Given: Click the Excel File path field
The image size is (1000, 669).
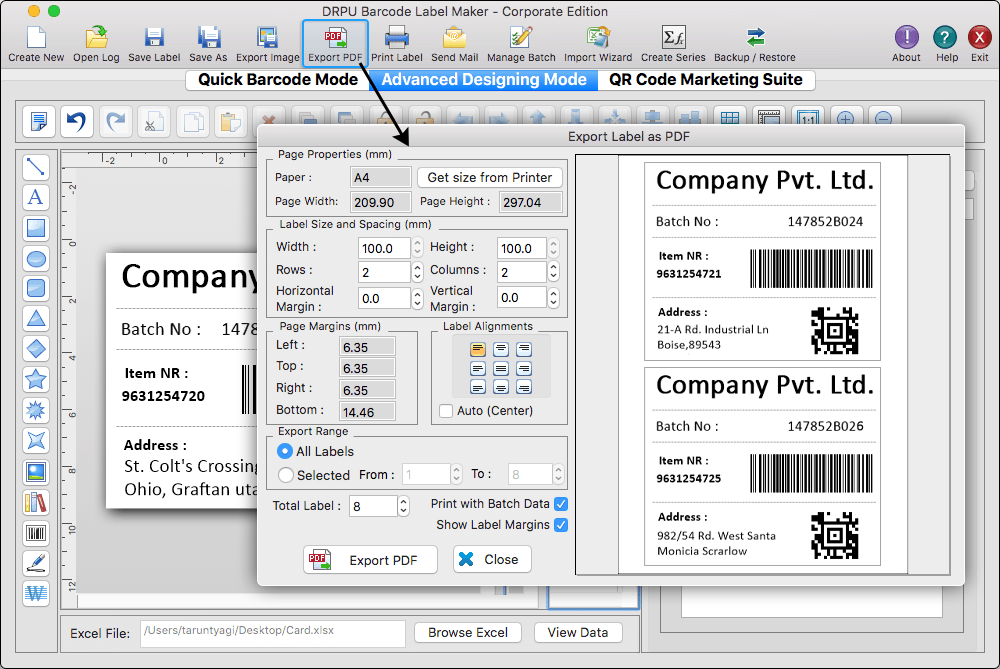Looking at the screenshot, I should 272,633.
